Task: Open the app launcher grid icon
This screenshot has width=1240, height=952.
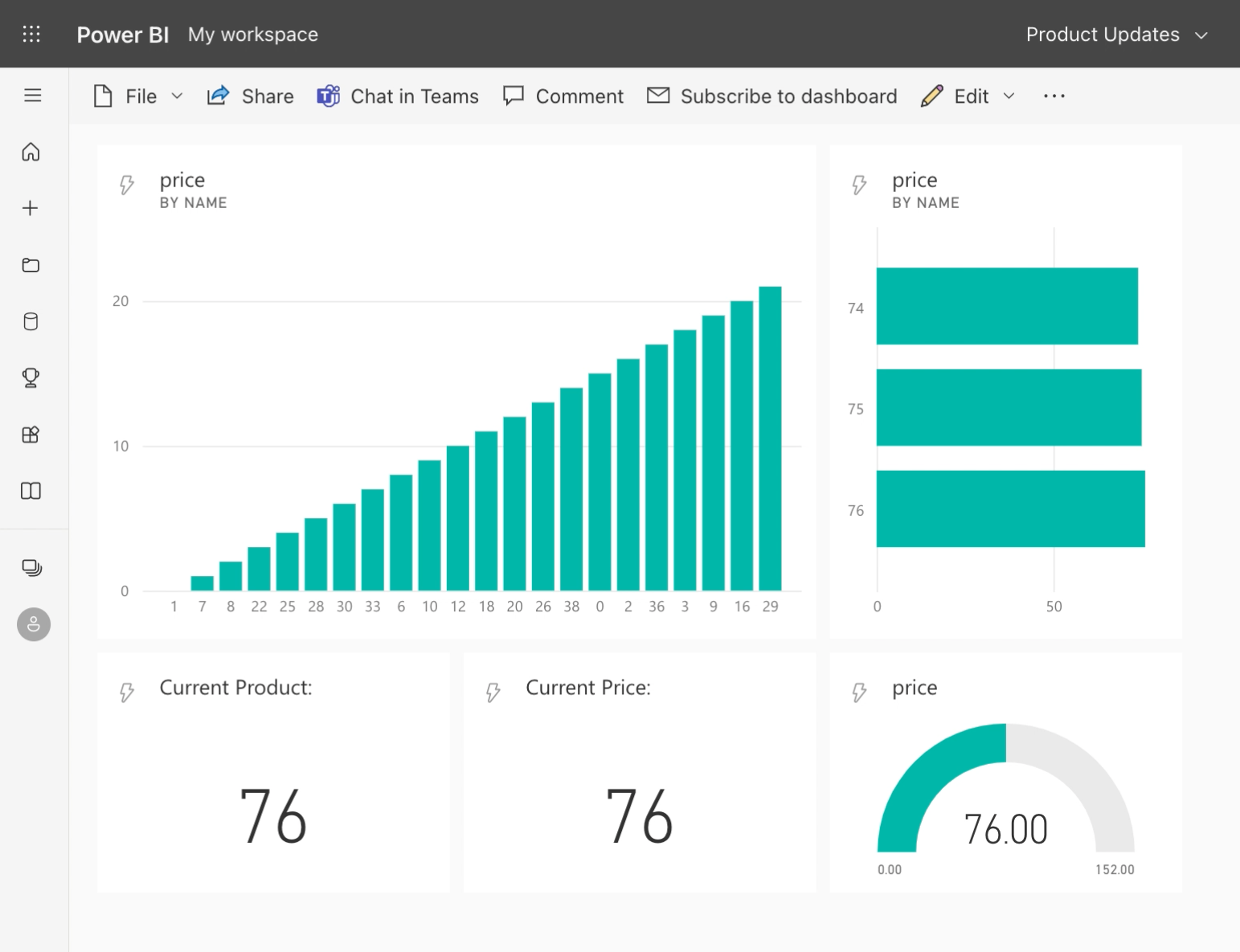Action: (x=31, y=34)
